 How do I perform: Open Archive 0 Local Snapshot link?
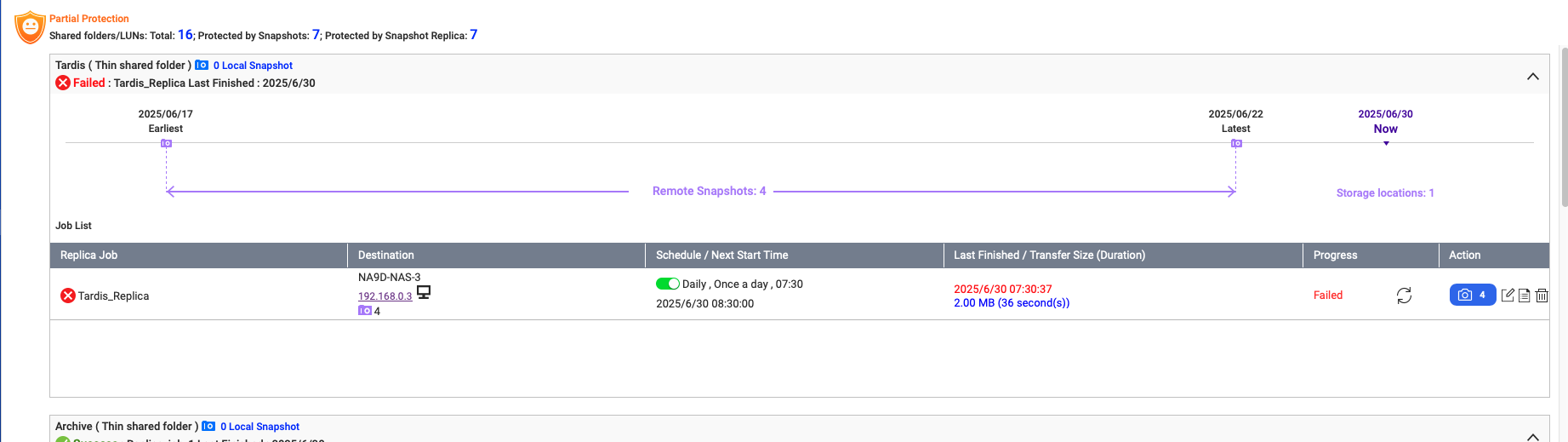(x=259, y=427)
